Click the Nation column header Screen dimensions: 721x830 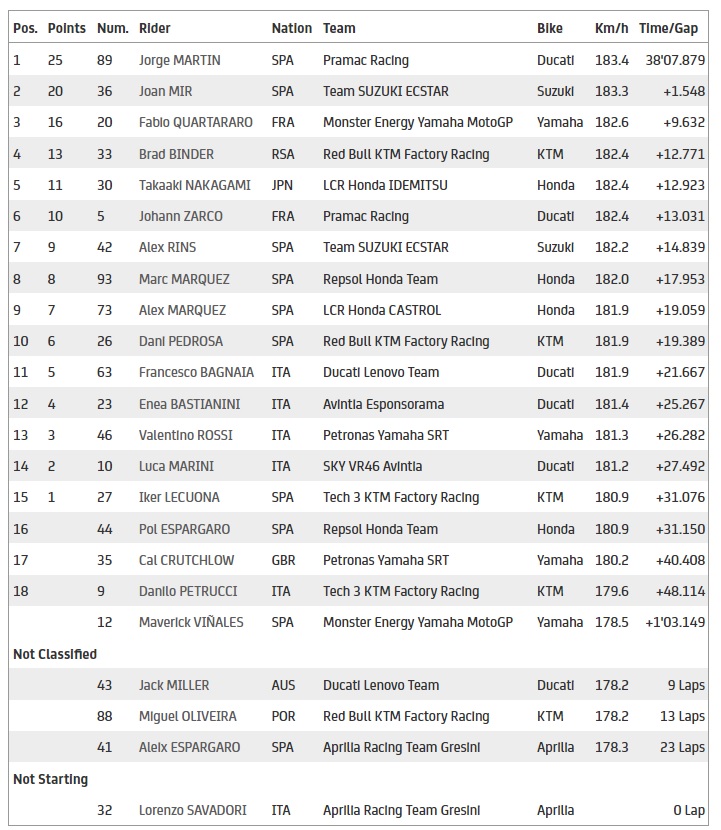click(291, 29)
